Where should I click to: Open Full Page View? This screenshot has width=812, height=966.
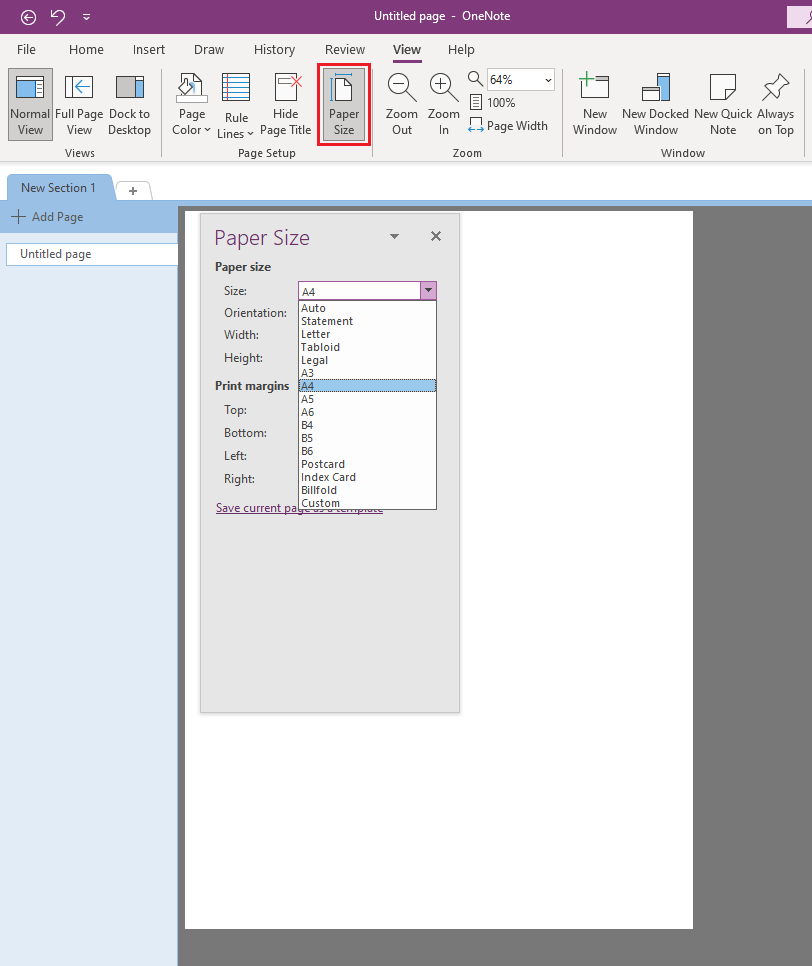click(79, 104)
